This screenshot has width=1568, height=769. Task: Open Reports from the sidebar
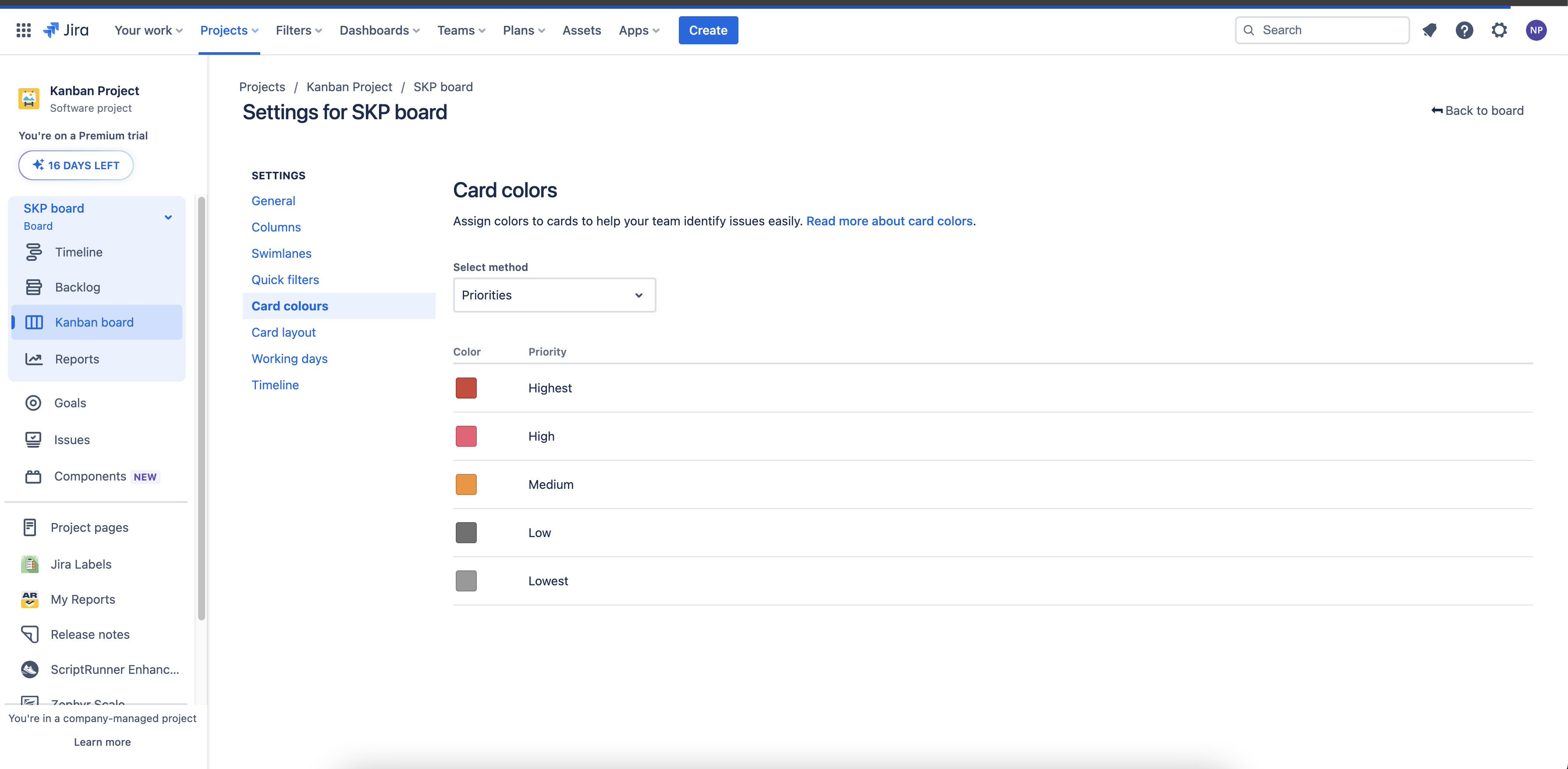(x=77, y=359)
